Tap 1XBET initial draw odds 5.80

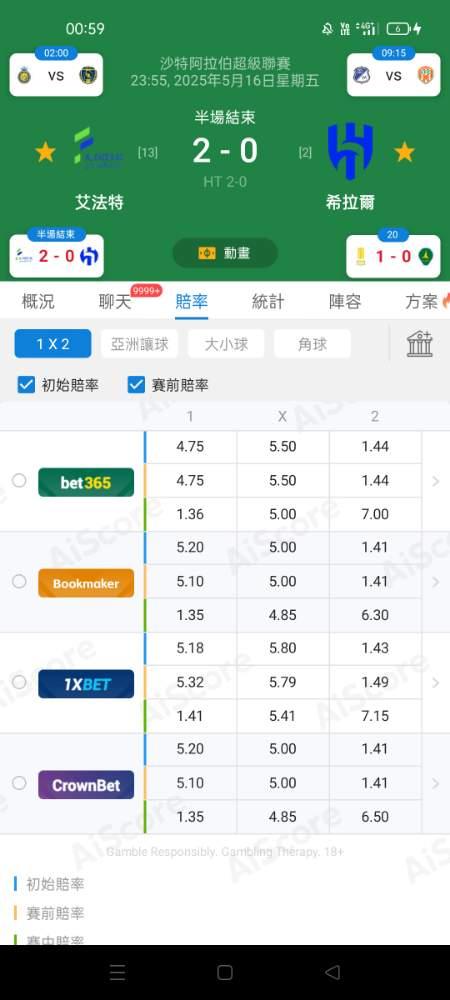282,648
